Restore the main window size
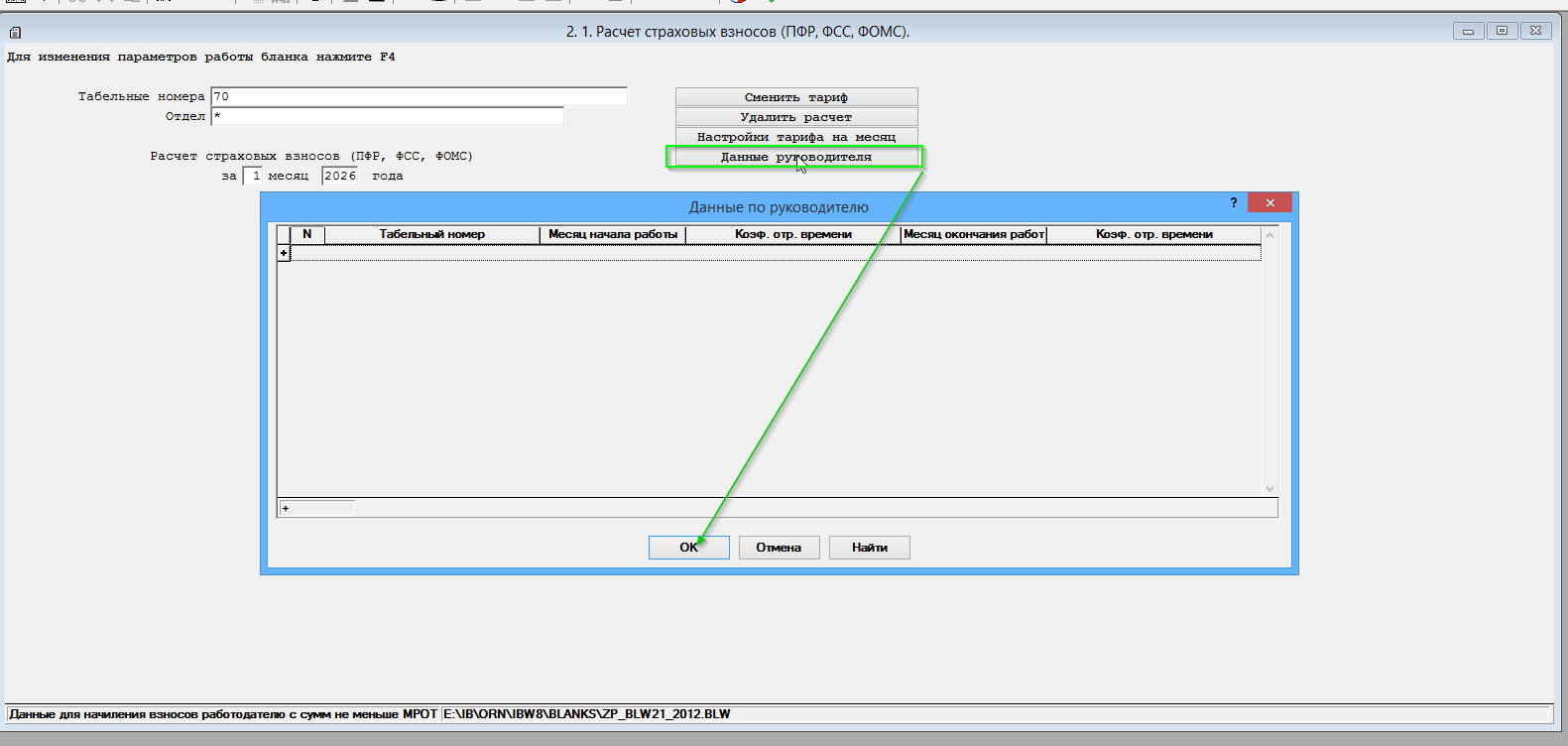This screenshot has height=746, width=1568. (x=1502, y=31)
